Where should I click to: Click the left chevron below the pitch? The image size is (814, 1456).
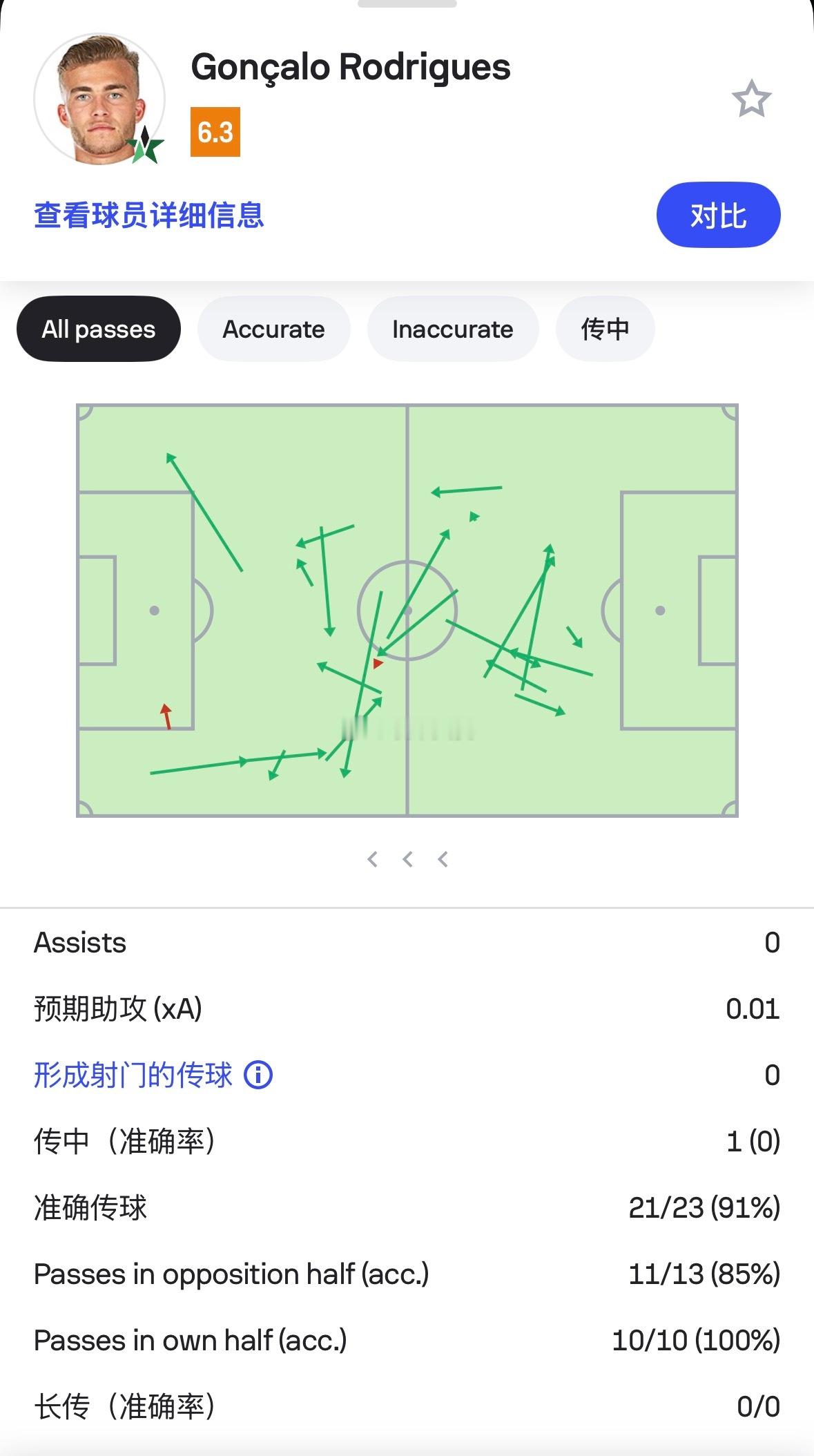[x=373, y=859]
